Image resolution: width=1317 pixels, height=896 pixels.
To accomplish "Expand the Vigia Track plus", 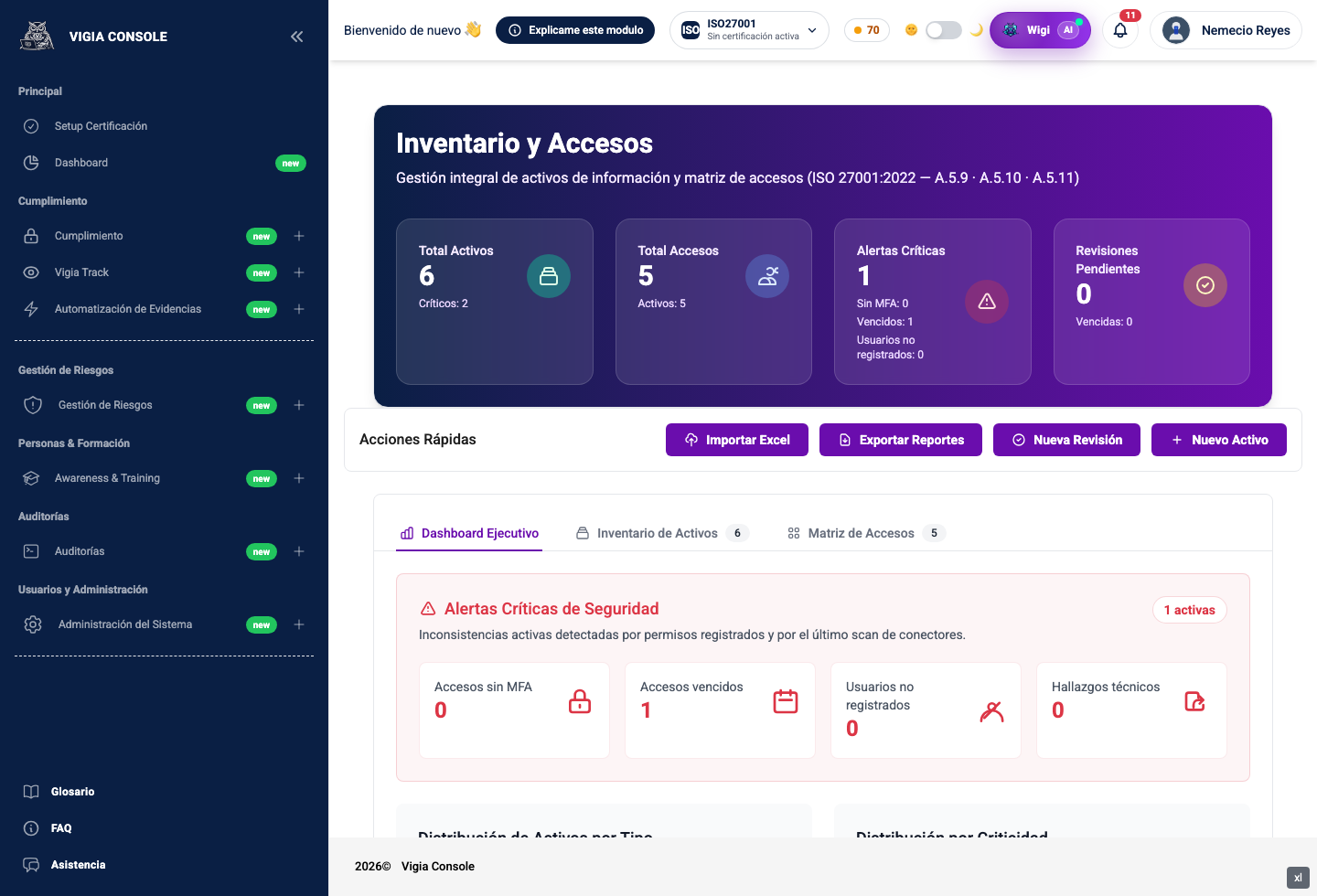I will tap(299, 272).
